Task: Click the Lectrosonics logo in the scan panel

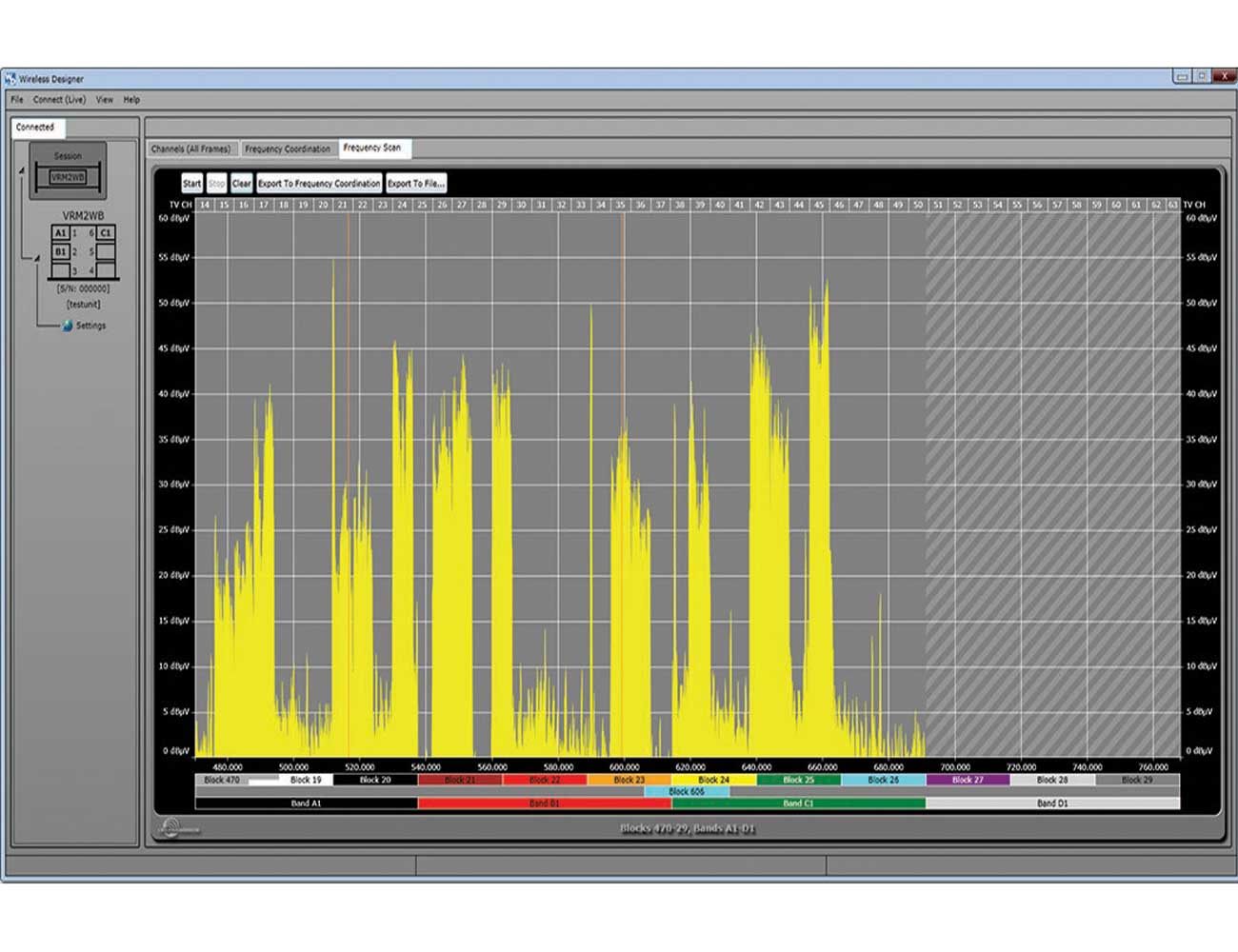Action: (x=172, y=825)
